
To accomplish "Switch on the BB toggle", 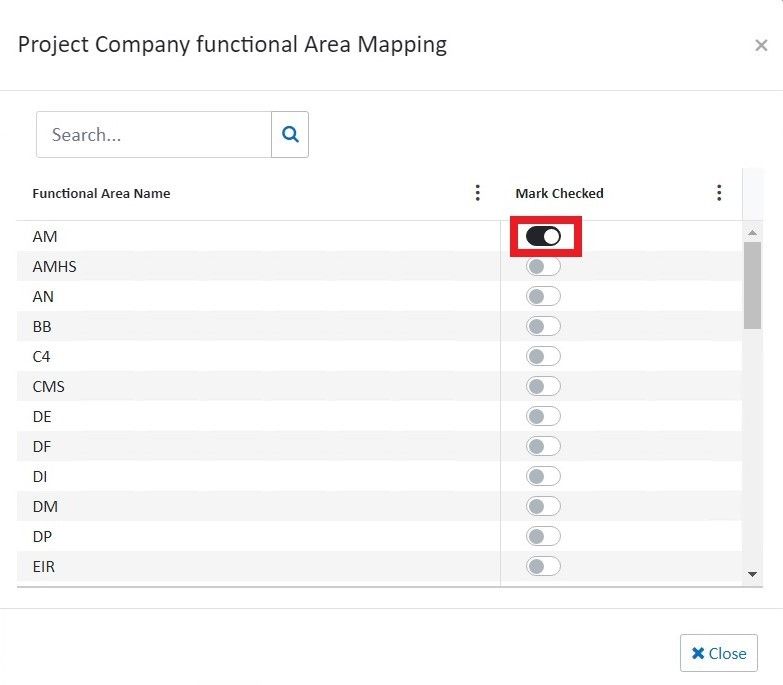I will pyautogui.click(x=544, y=327).
